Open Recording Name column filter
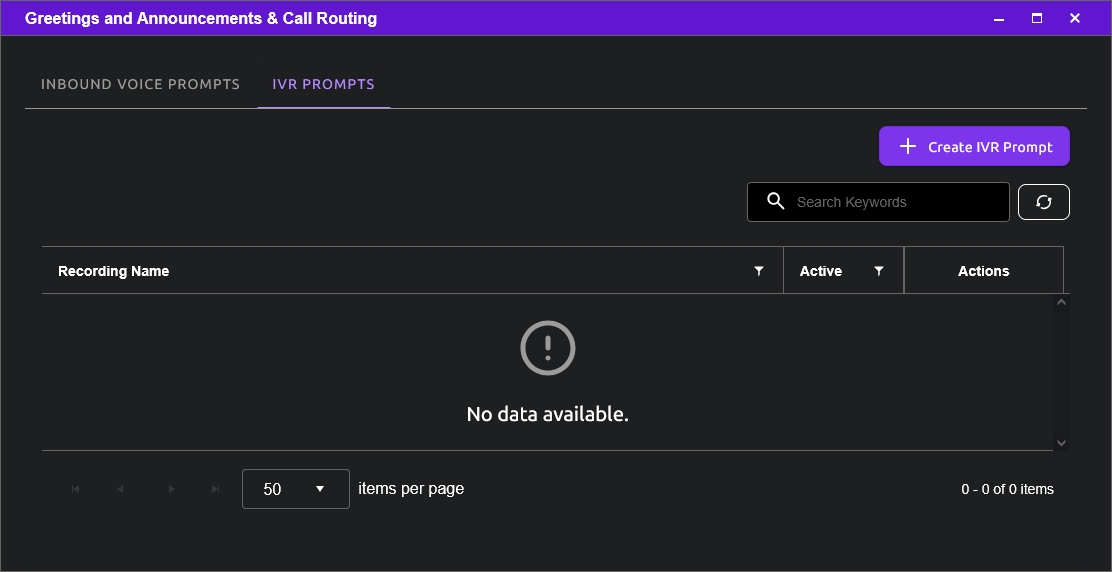The width and height of the screenshot is (1112, 572). [x=758, y=271]
